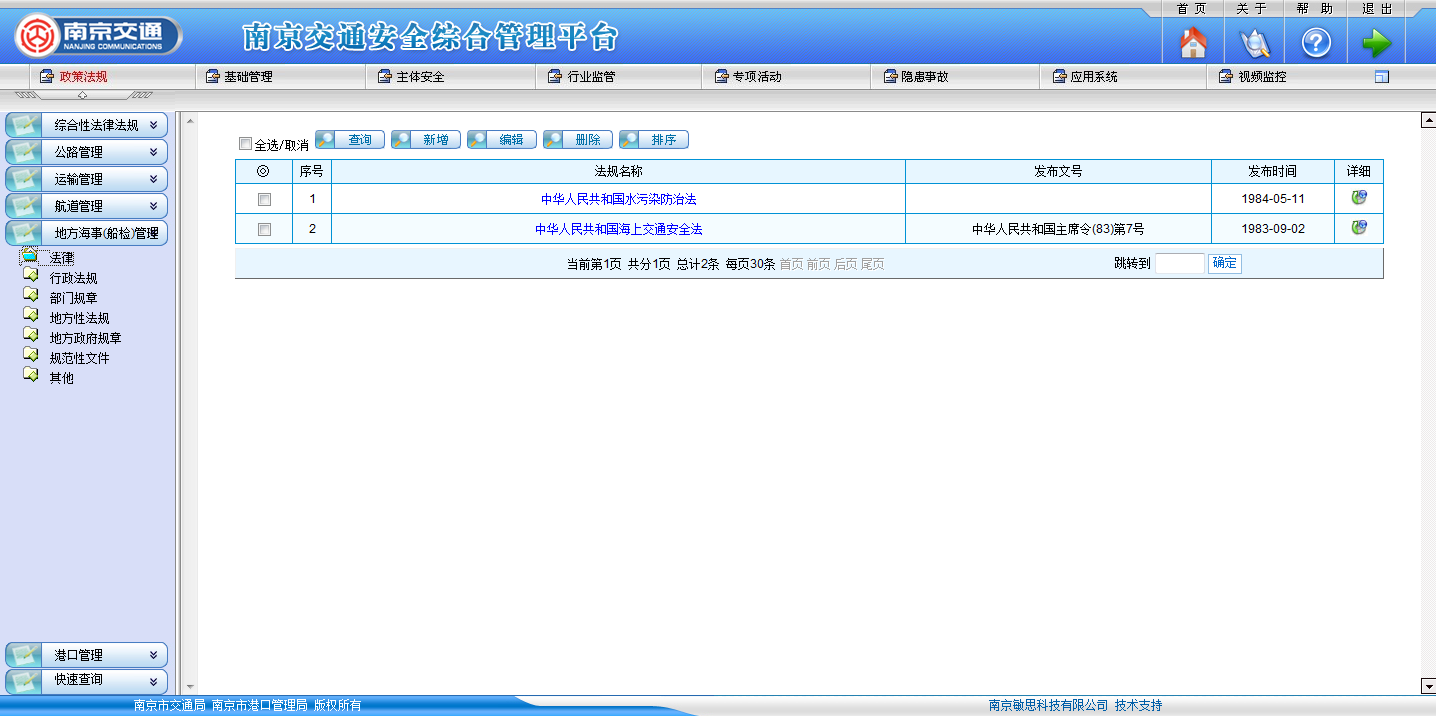Click the 新增 button
This screenshot has height=716, width=1436.
[426, 140]
